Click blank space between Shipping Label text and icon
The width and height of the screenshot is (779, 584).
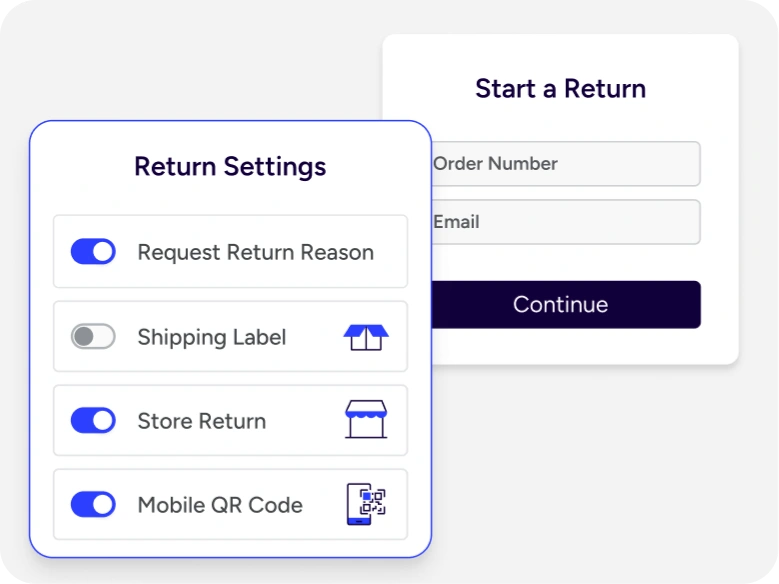coord(314,338)
